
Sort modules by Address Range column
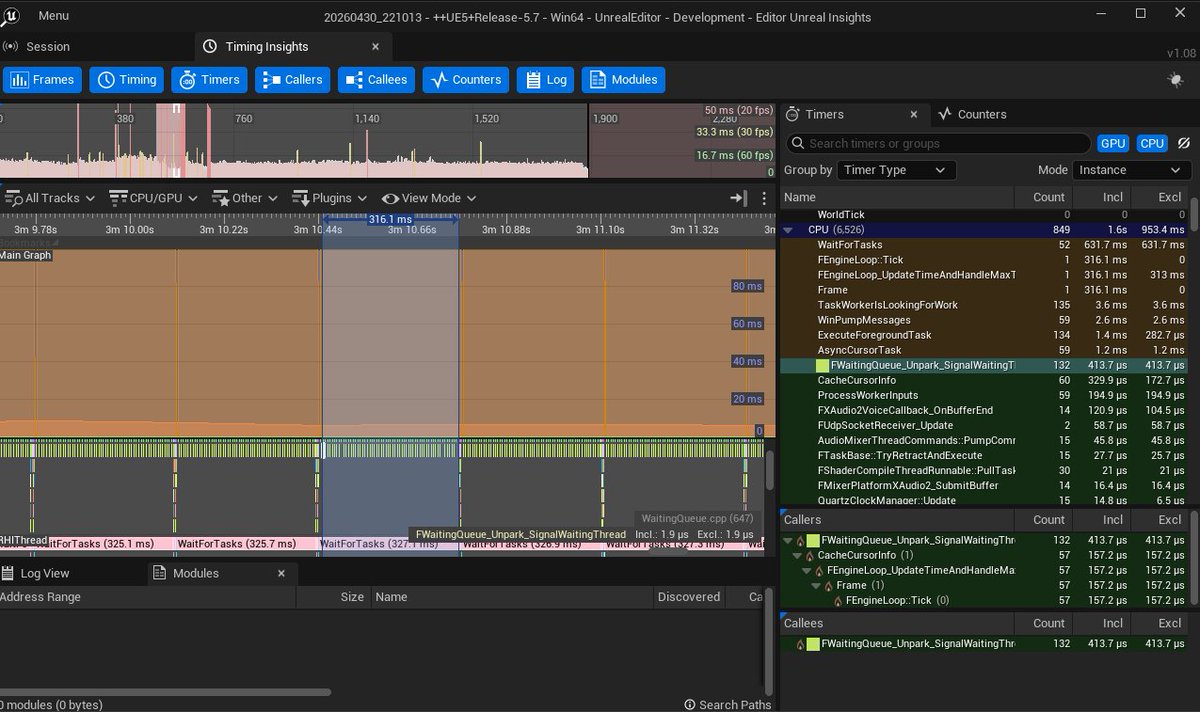tap(147, 597)
